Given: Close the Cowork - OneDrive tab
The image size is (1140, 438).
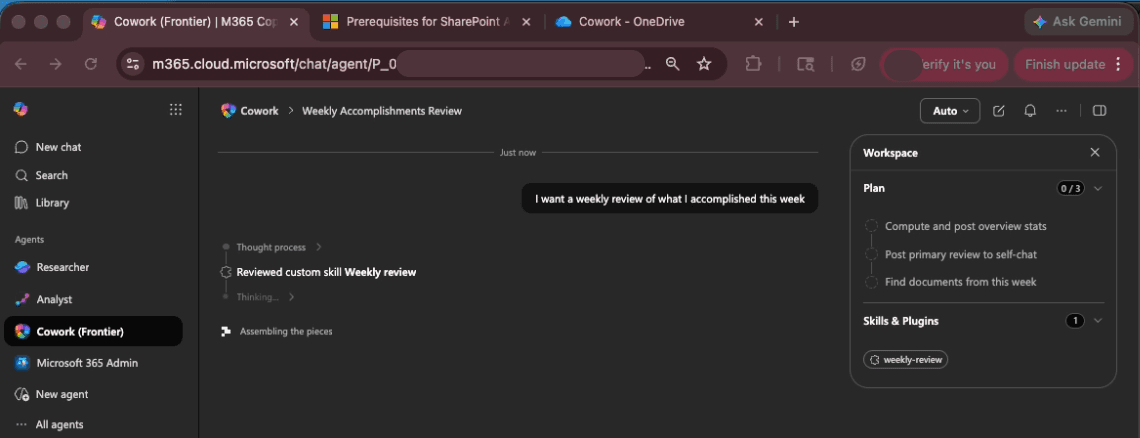Looking at the screenshot, I should (758, 22).
